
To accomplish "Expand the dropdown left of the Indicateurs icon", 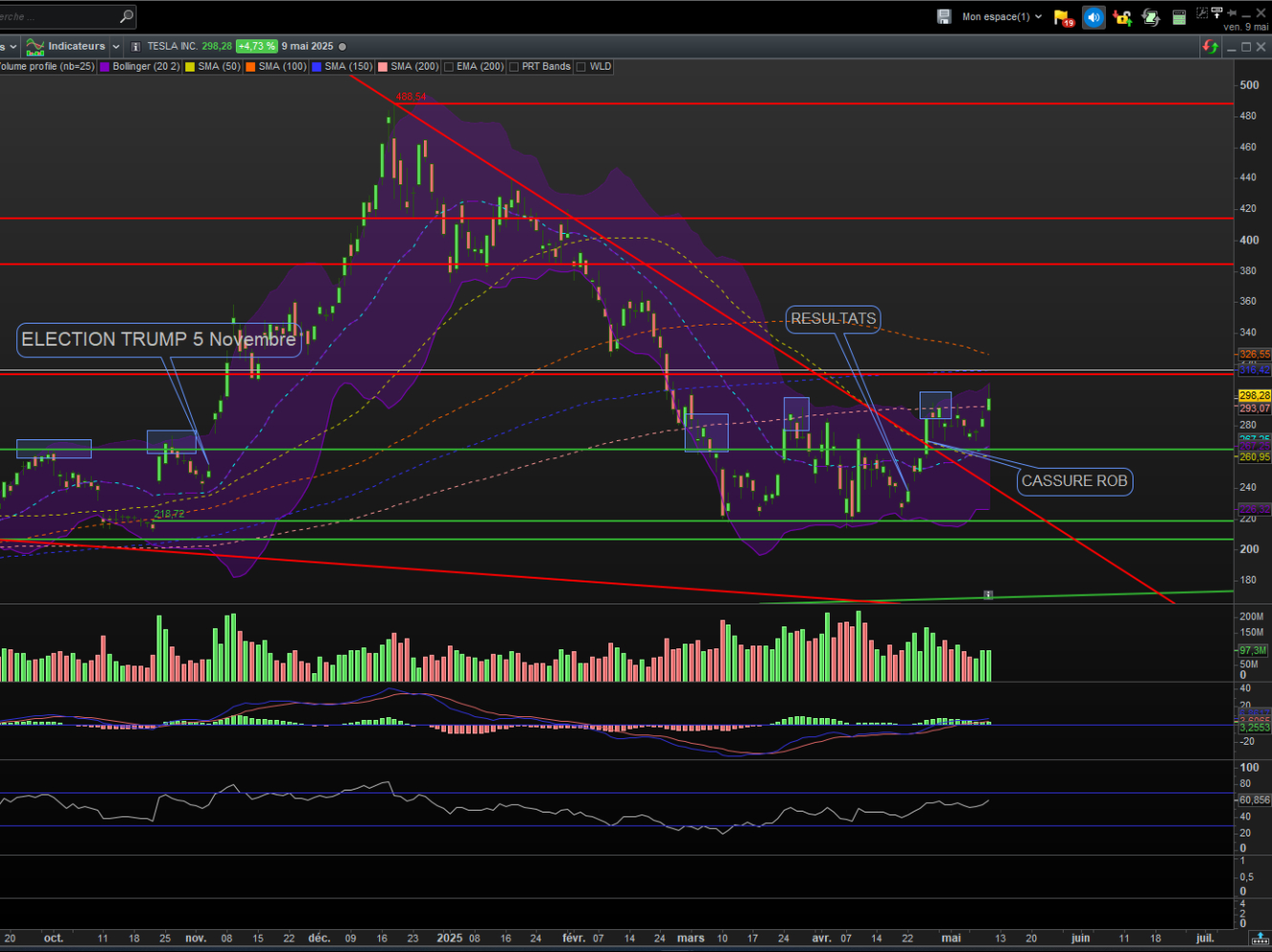I will 15,47.
